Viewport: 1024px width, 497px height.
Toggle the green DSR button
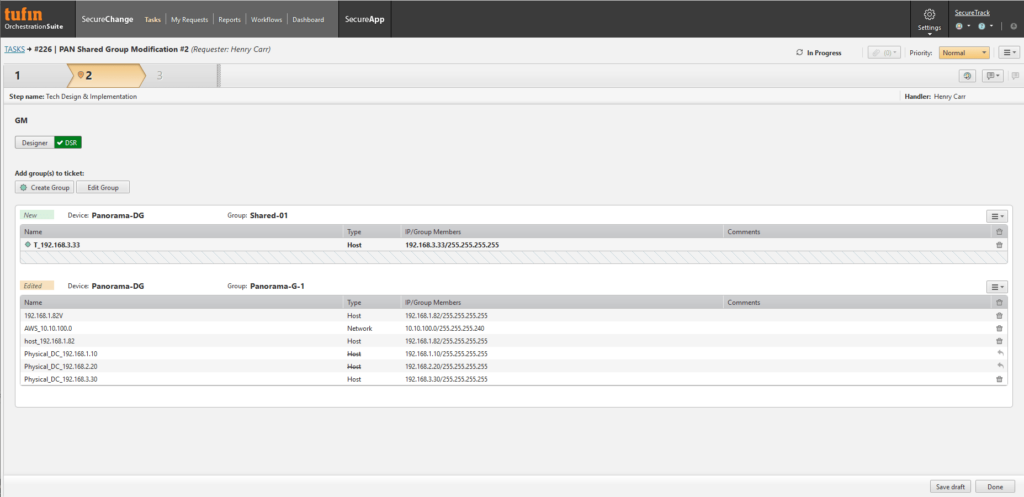click(x=69, y=143)
